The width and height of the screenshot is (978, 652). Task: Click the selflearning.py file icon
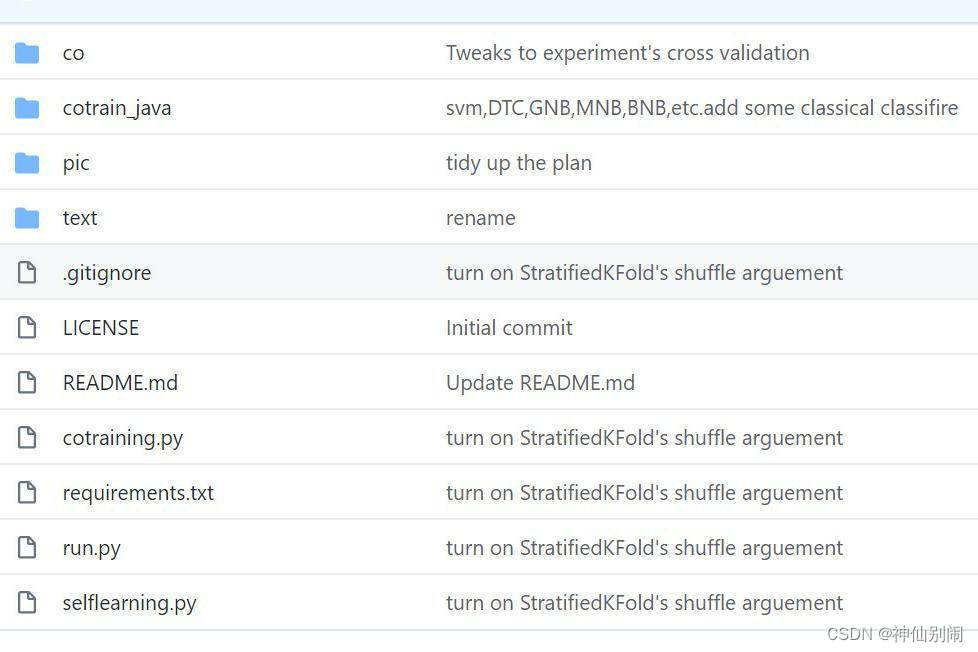(27, 602)
